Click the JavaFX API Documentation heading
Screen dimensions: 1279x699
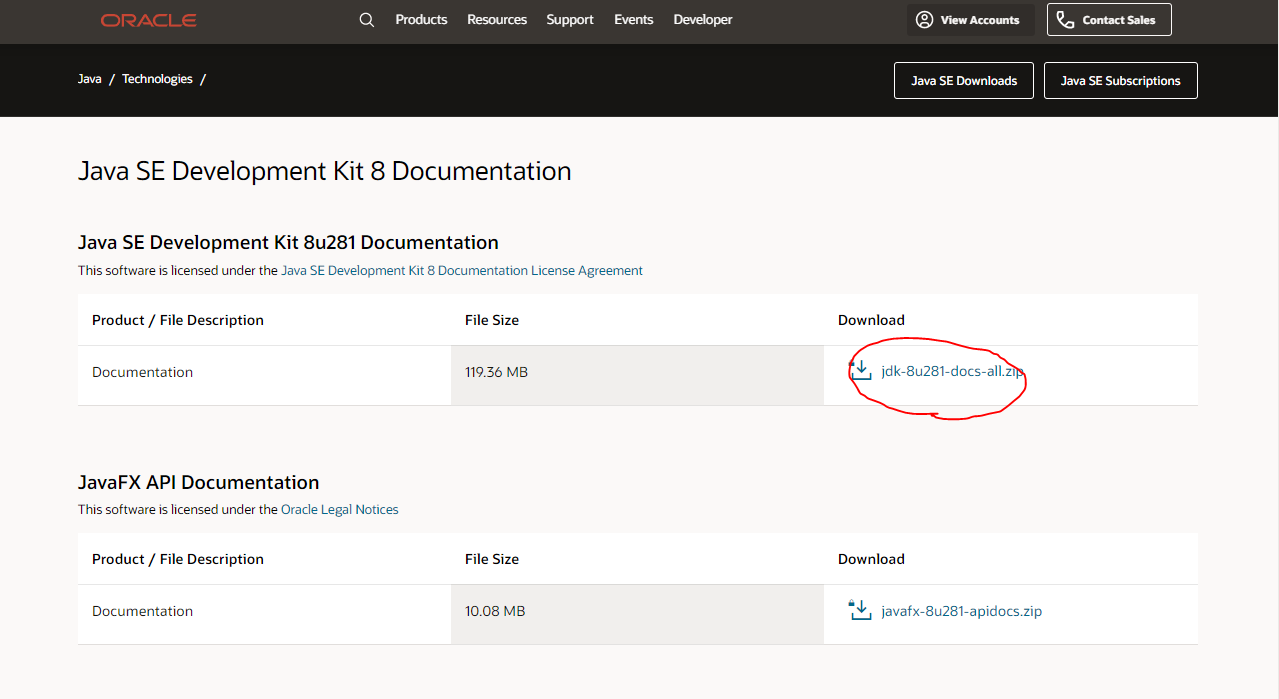coord(199,482)
